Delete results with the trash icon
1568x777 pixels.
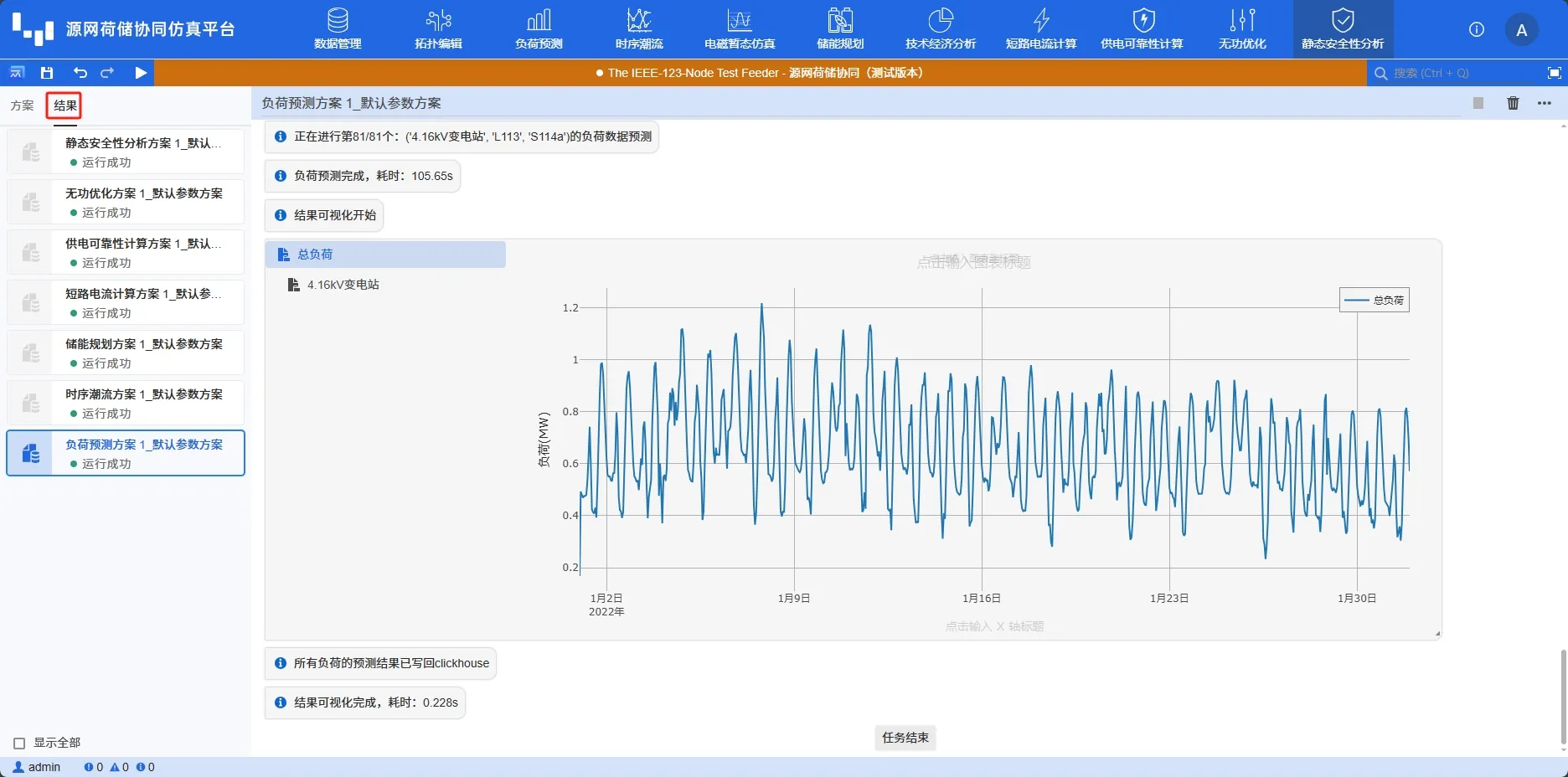(x=1513, y=103)
